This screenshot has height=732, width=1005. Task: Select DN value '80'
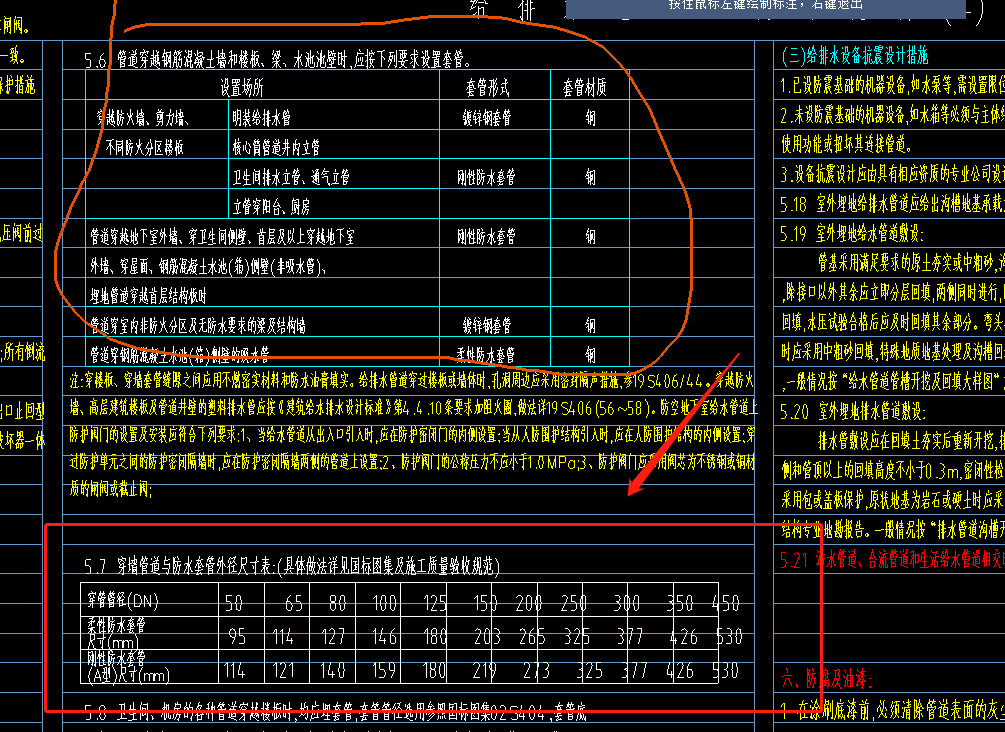(x=338, y=603)
